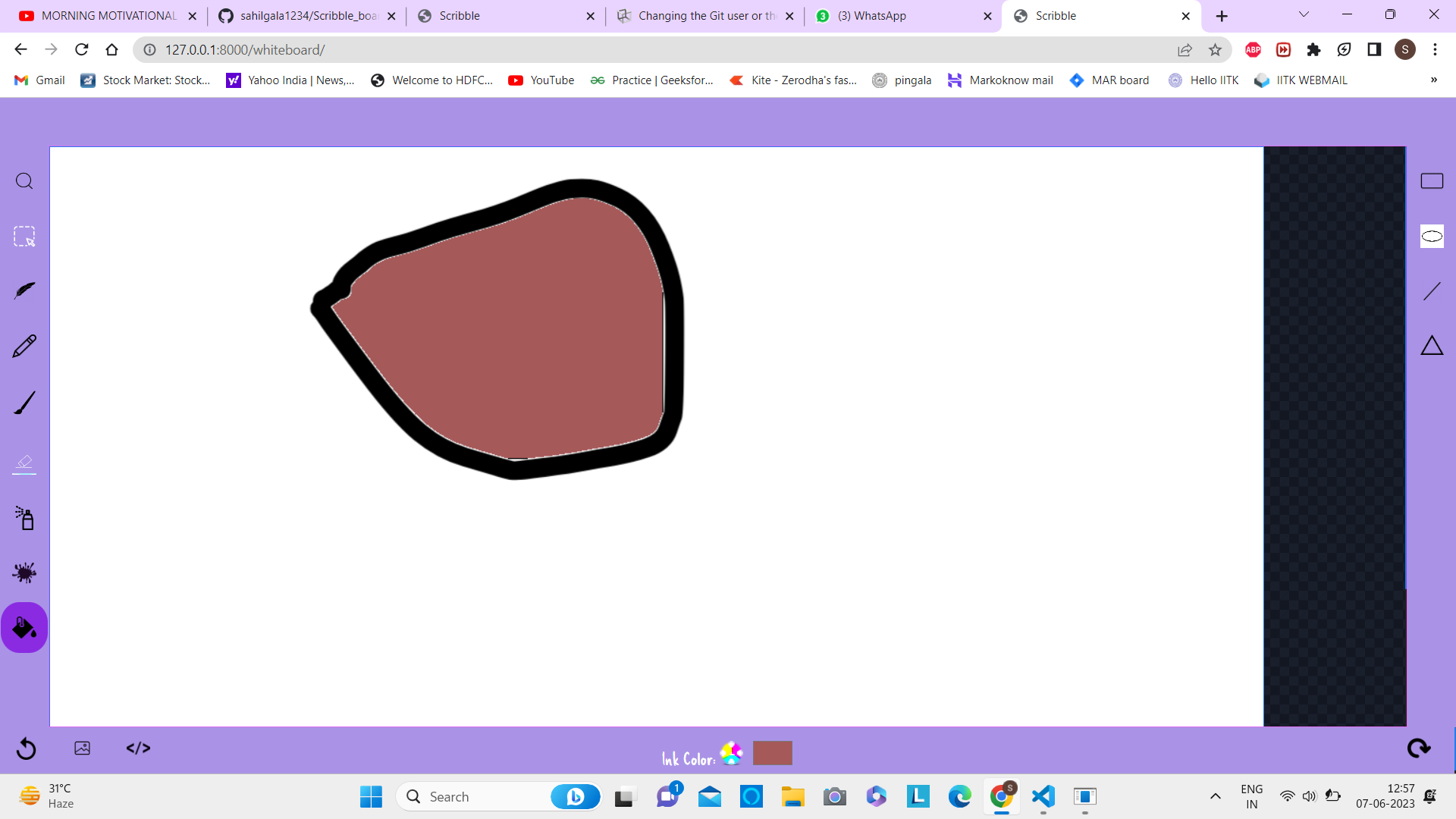The height and width of the screenshot is (819, 1456).
Task: Select the spray paint tool
Action: click(x=24, y=519)
